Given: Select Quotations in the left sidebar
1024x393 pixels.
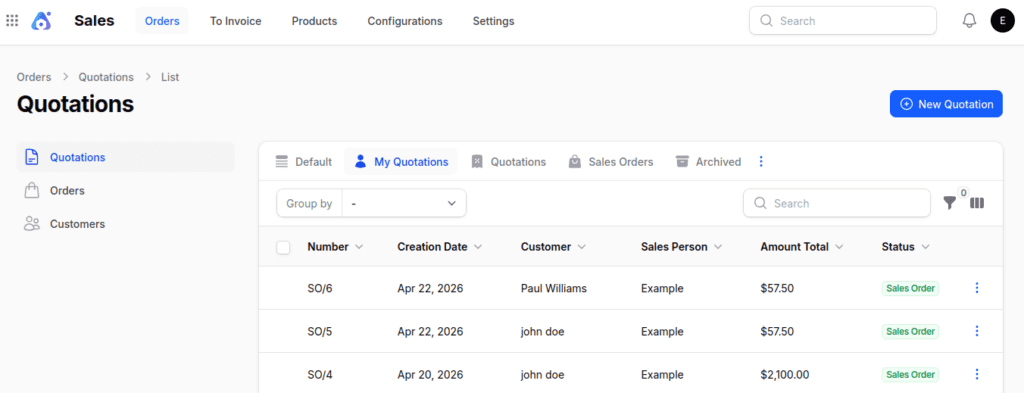Looking at the screenshot, I should coord(125,157).
